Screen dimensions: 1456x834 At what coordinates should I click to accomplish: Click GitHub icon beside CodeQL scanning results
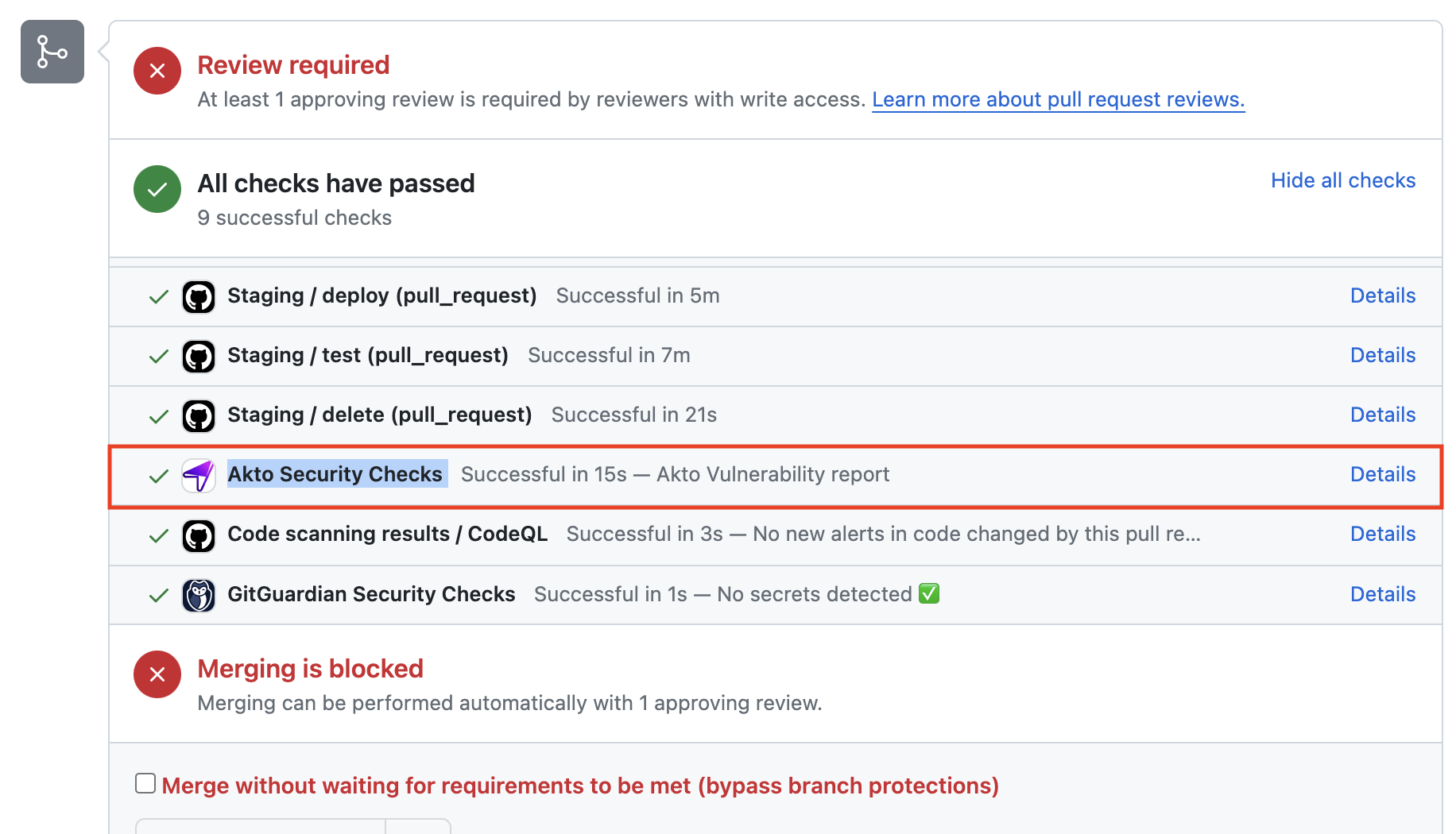click(199, 535)
